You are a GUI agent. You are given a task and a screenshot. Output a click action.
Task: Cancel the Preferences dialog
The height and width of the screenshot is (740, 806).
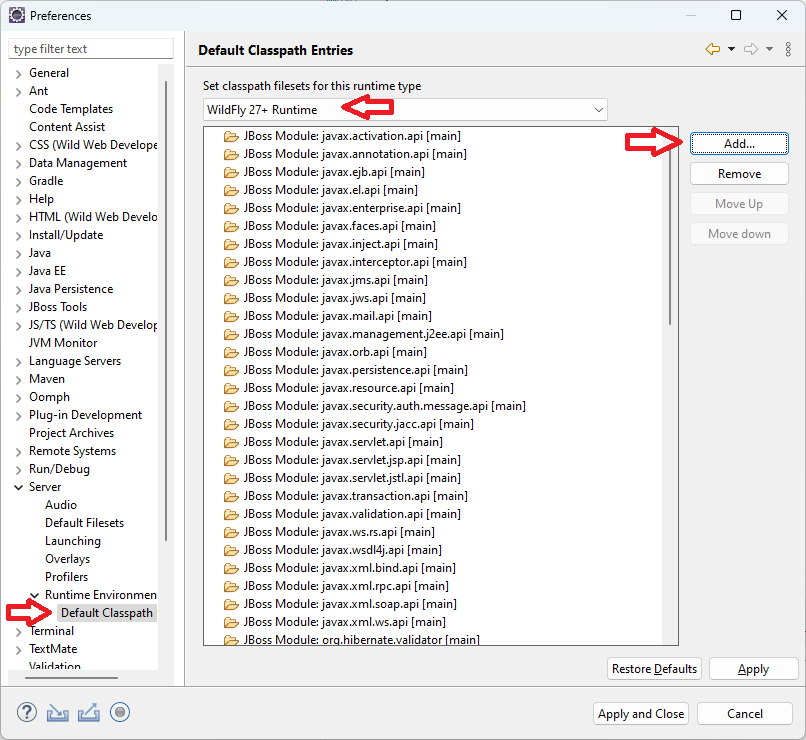pos(745,714)
